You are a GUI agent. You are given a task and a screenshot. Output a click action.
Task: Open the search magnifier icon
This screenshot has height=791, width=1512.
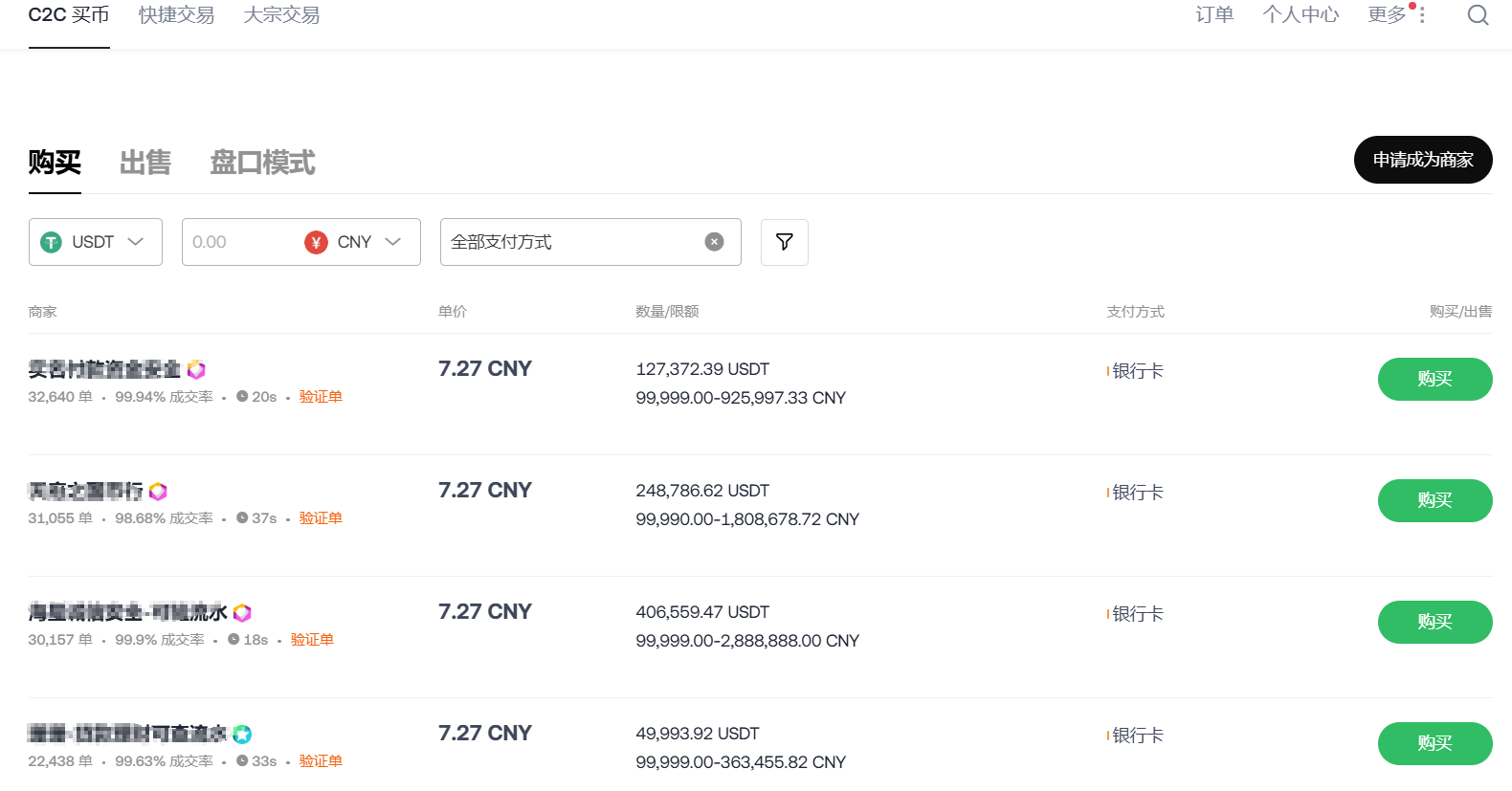click(1478, 15)
